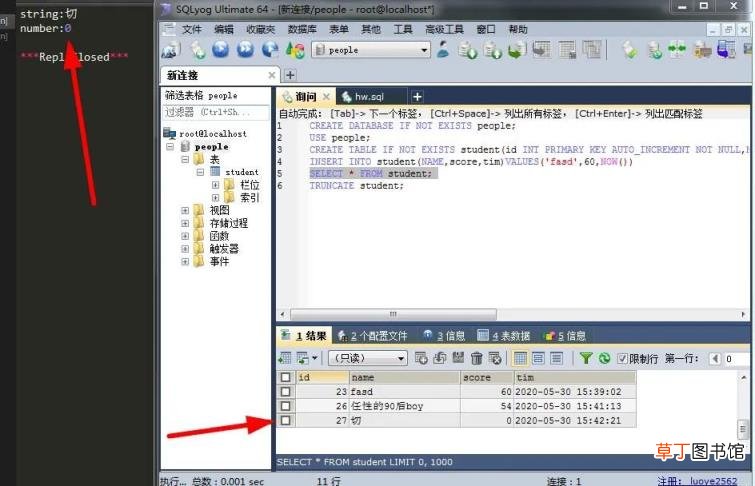This screenshot has height=486, width=755.
Task: Switch to the grid view icon
Action: coord(520,358)
